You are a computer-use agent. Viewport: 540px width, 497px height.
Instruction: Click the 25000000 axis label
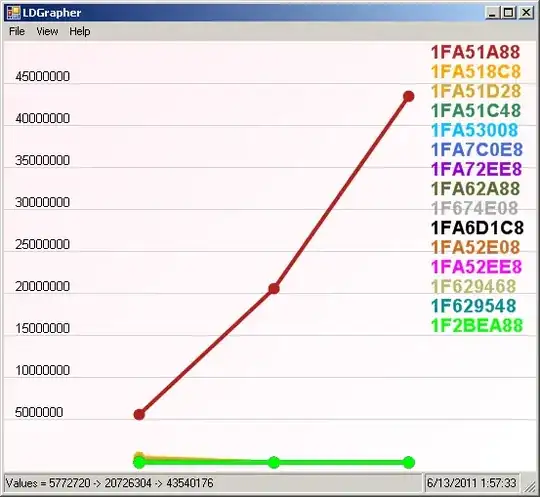pyautogui.click(x=42, y=244)
